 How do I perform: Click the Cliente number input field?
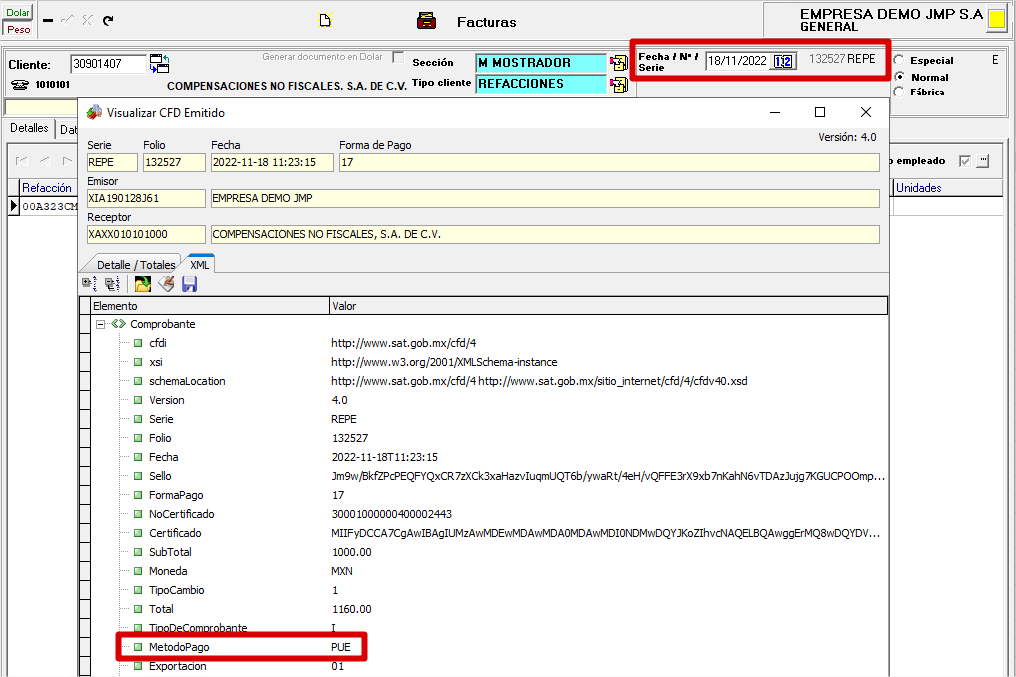[x=108, y=64]
